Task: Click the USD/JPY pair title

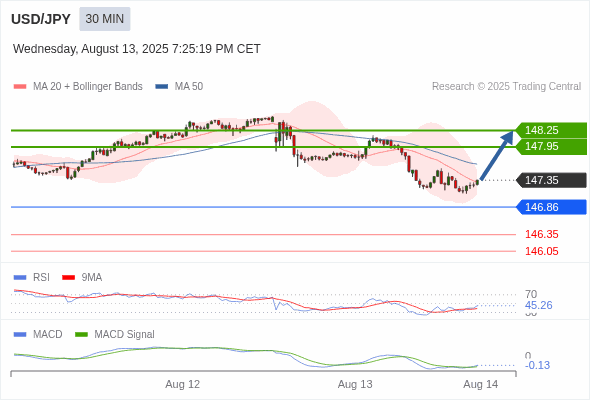Action: tap(41, 19)
